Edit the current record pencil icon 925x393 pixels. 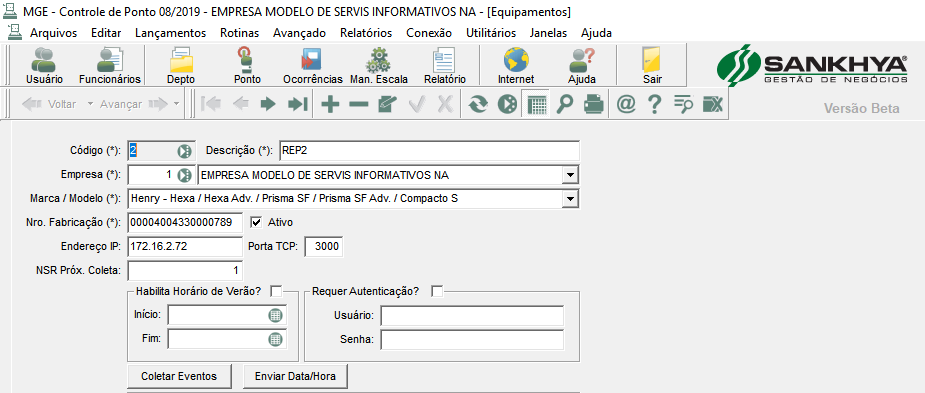(387, 104)
